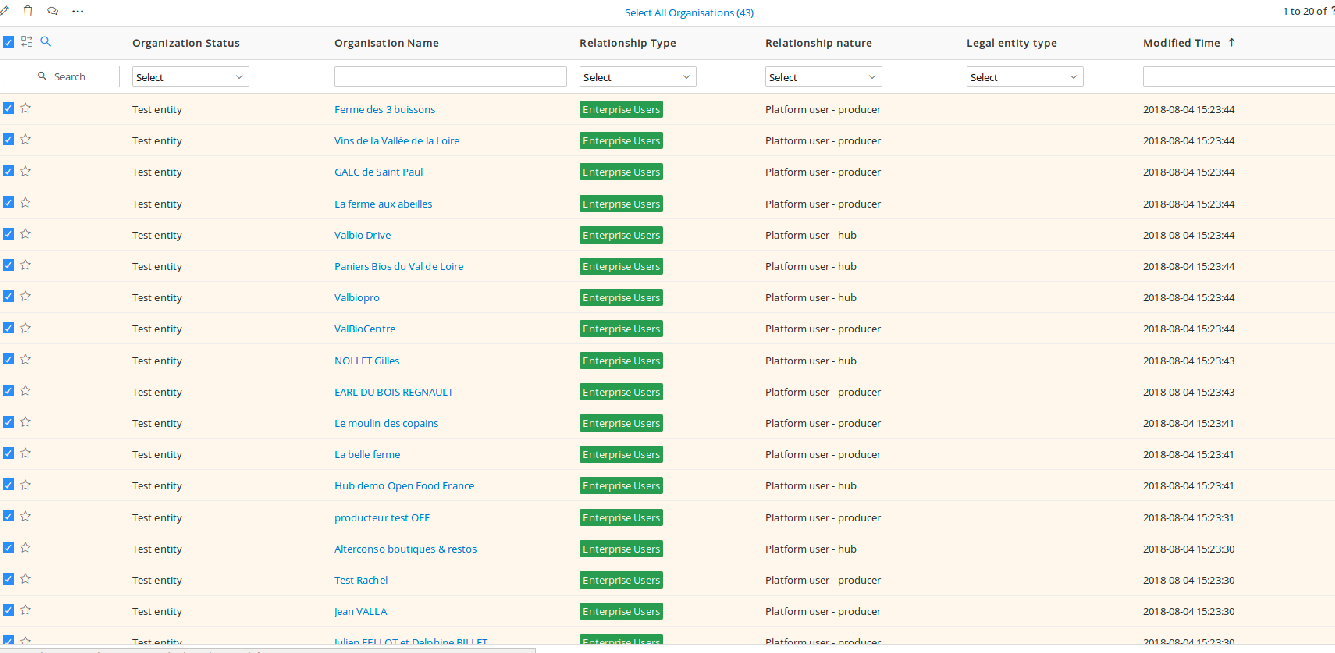This screenshot has height=653, width=1335.
Task: Click the Relationship nature column header
Action: [818, 43]
